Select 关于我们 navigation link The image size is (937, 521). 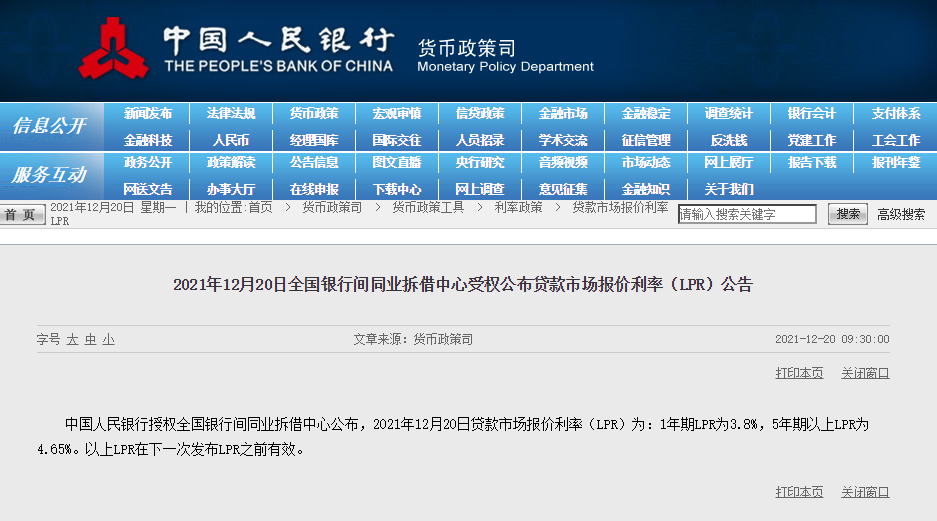click(x=729, y=189)
